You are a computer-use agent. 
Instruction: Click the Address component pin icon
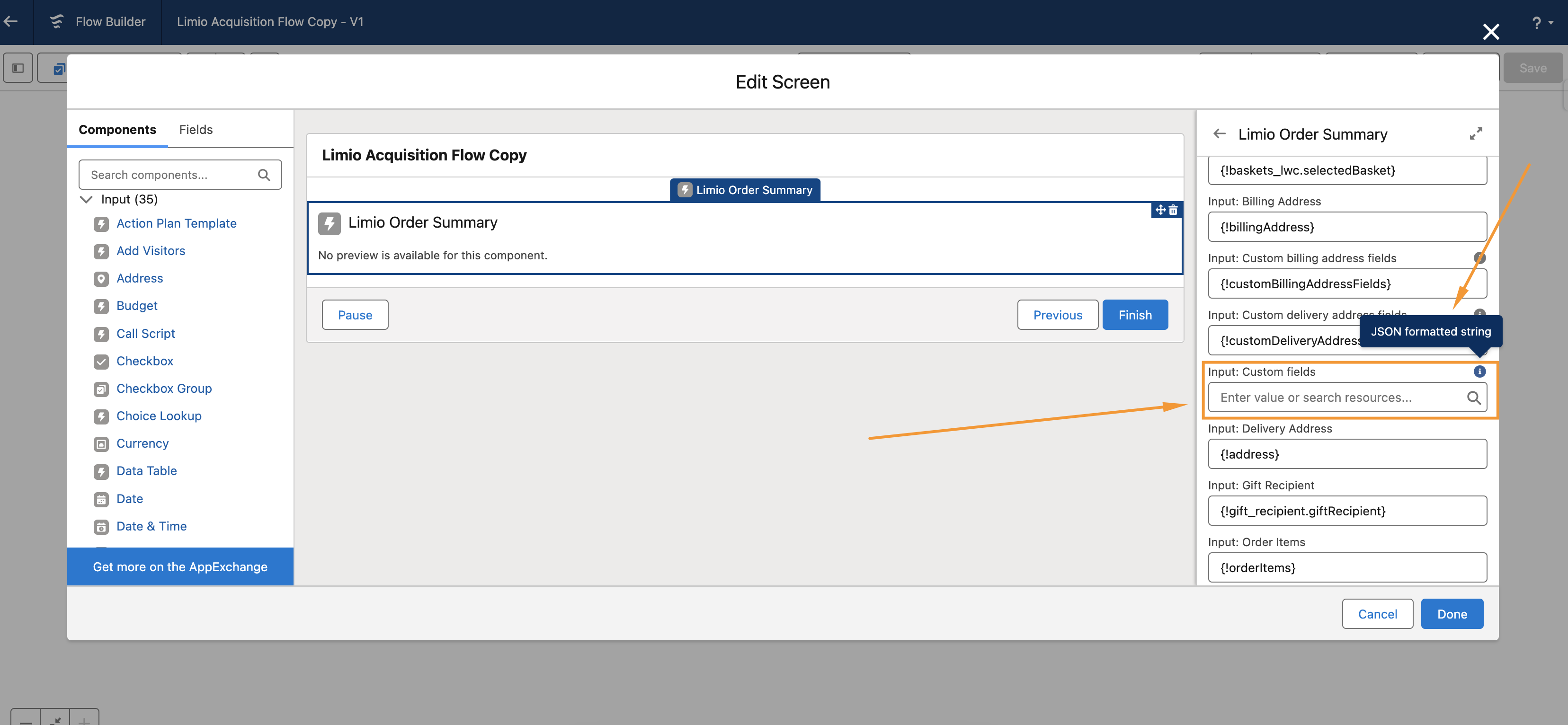coord(101,279)
